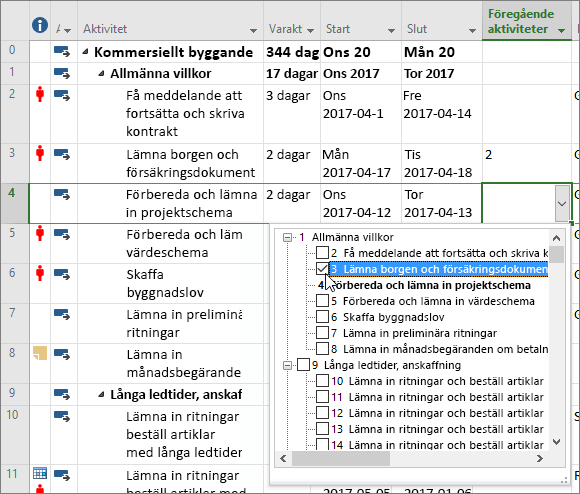Screen dimensions: 580x494
Task: Click the red person icon in row 5
Action: pos(40,233)
